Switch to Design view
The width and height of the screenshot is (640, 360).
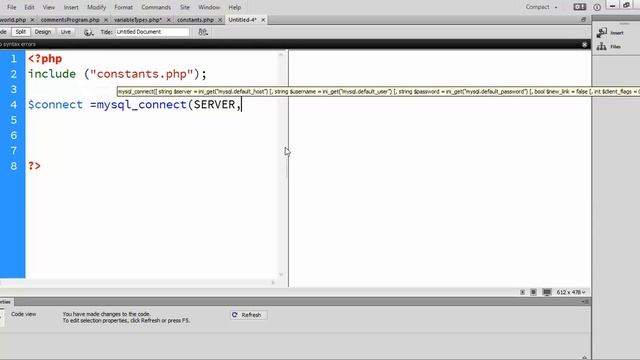43,32
